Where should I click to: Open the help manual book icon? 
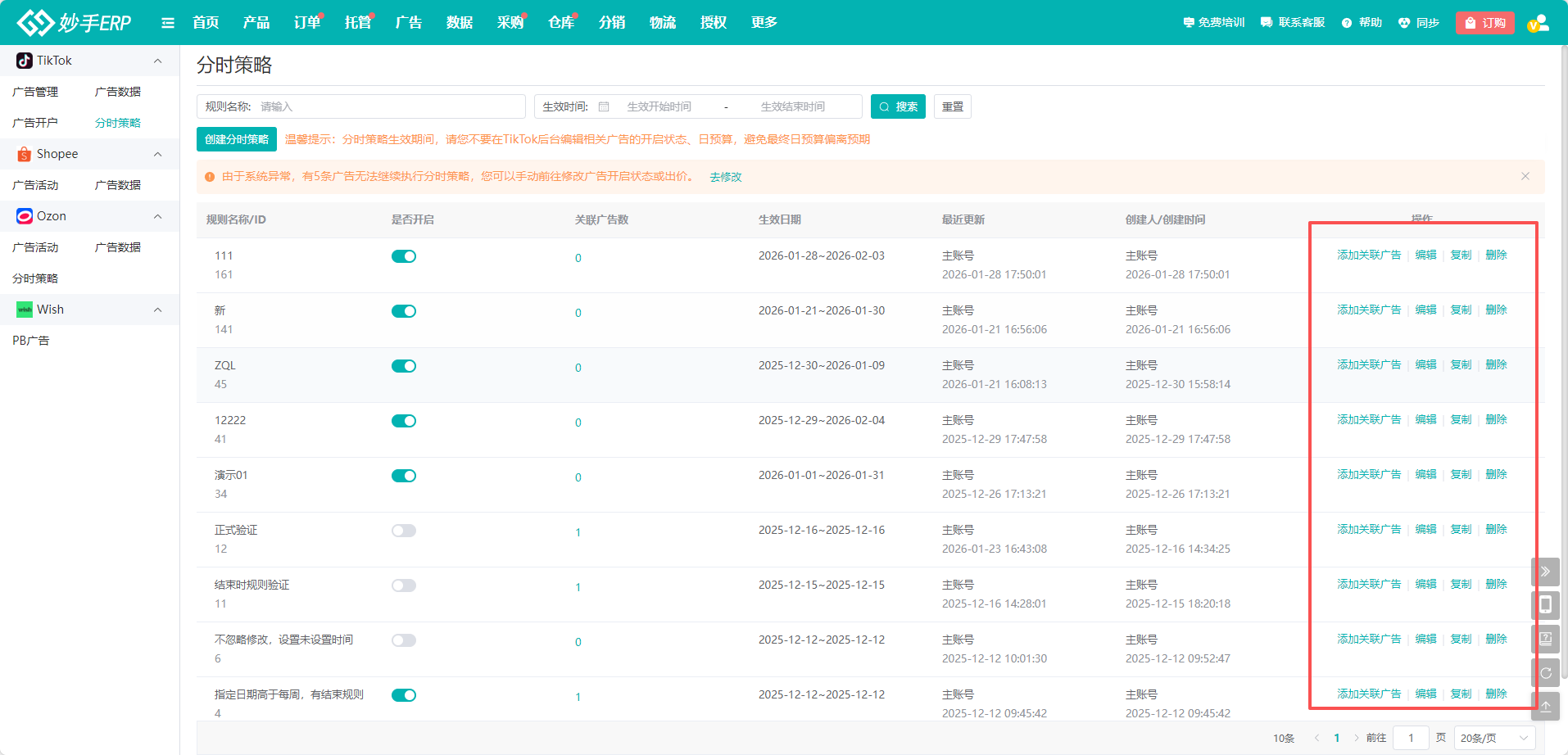point(1545,639)
